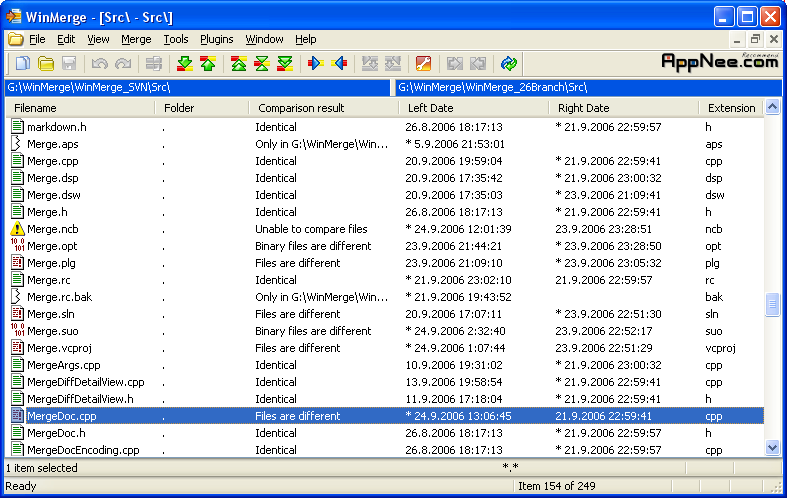Select the MergeDoc.h file
Screen dimensions: 787x498
pyautogui.click(x=56, y=433)
